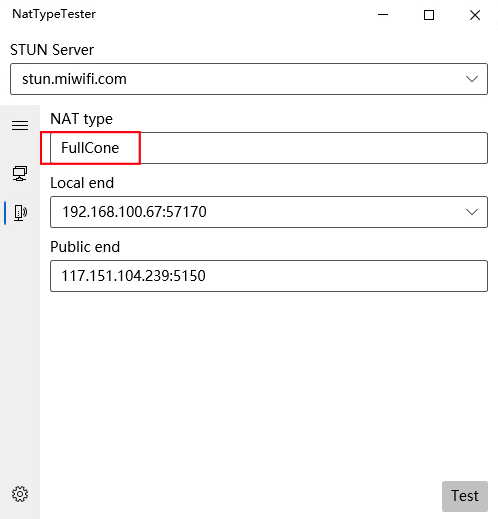This screenshot has width=498, height=519.
Task: Maximize the NatTypeTester window
Action: tap(429, 15)
